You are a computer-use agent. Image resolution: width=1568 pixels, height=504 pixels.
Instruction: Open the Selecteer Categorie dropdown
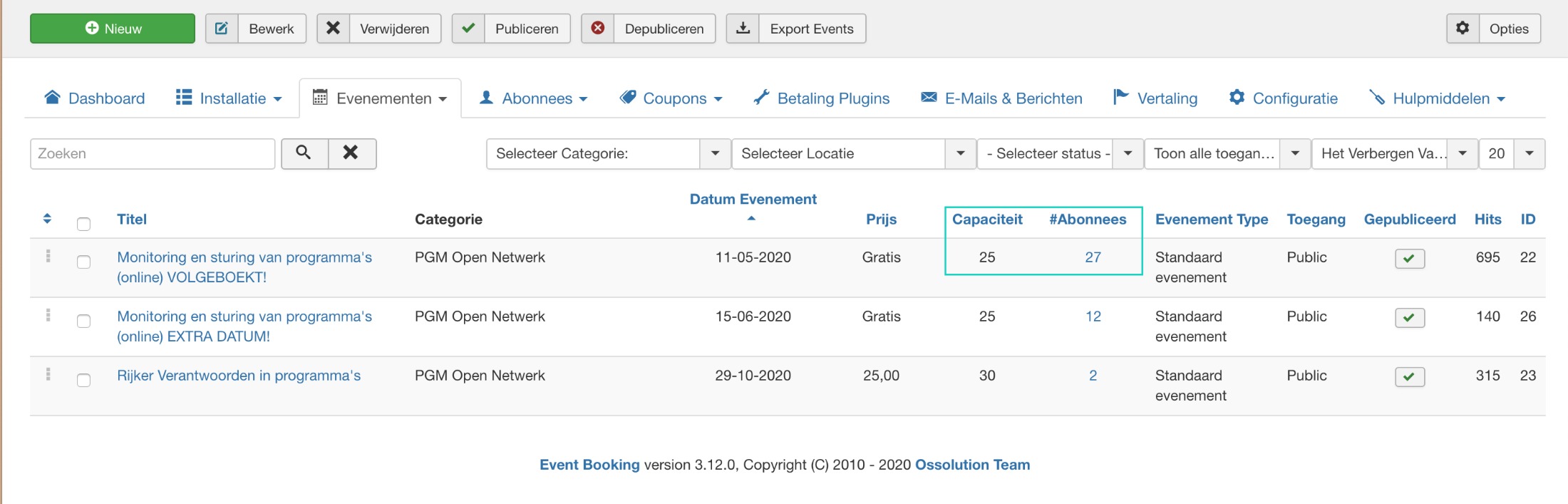608,153
